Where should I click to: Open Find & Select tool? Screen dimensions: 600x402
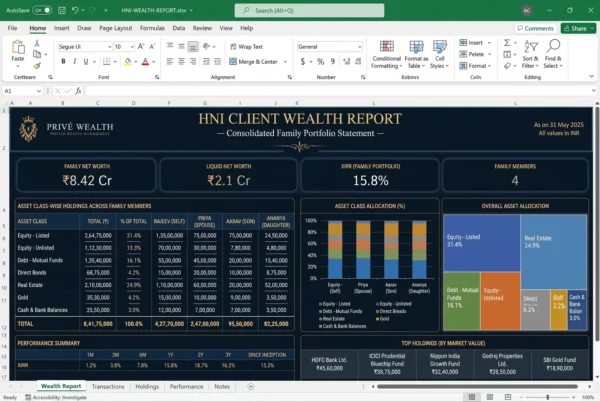pyautogui.click(x=553, y=54)
